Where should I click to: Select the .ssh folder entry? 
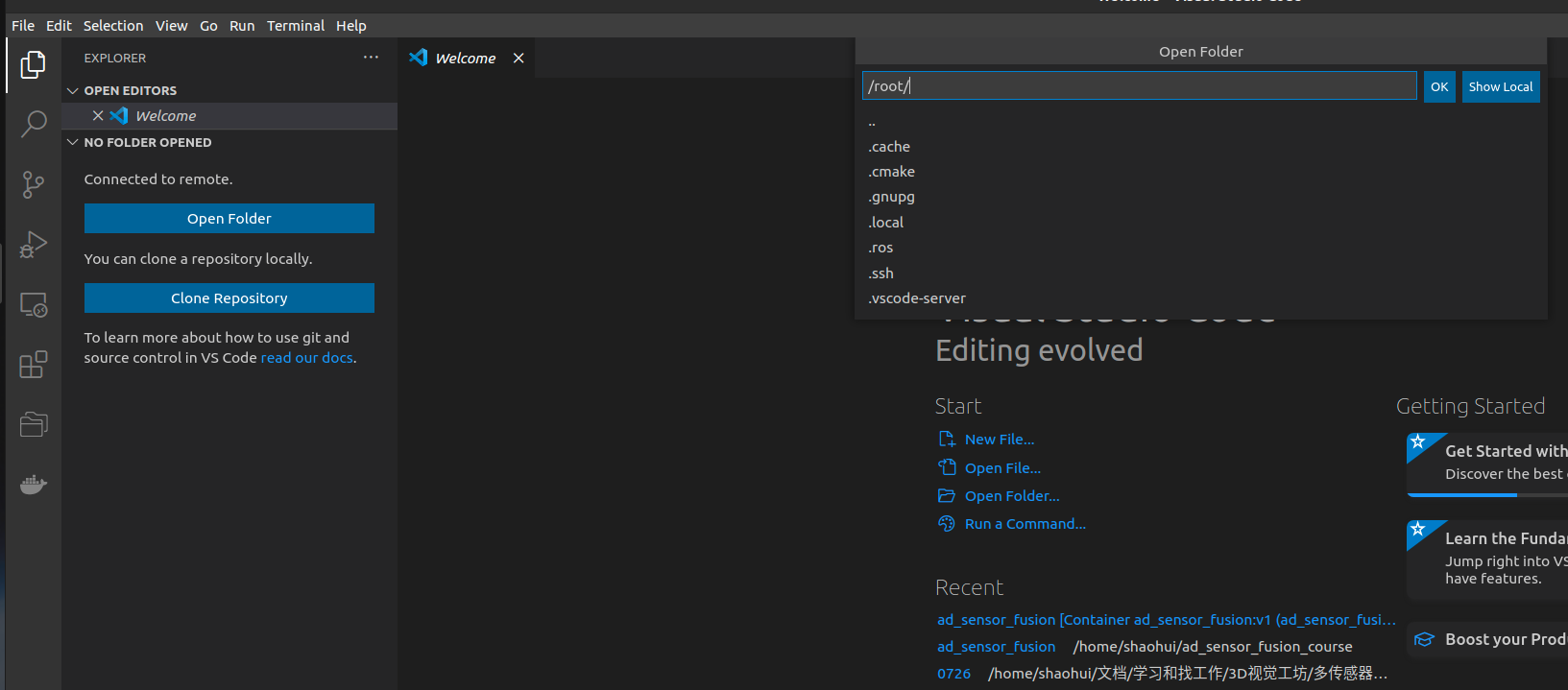coord(1201,274)
